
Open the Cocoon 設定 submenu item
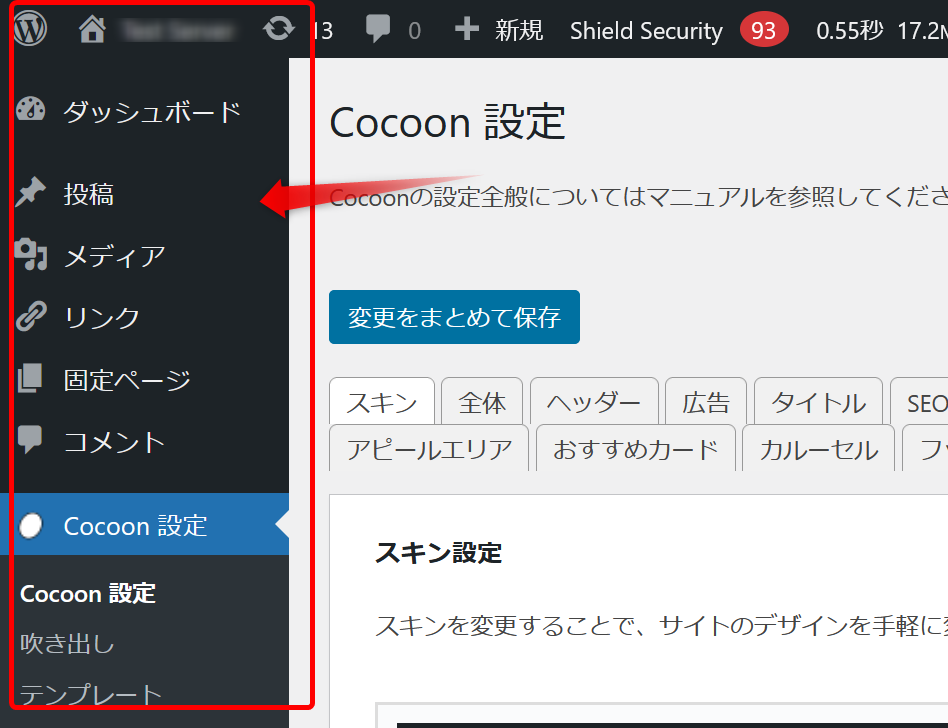click(x=88, y=593)
